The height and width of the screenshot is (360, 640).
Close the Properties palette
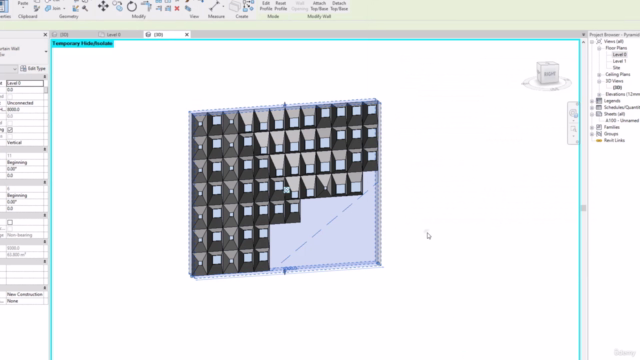[45, 35]
